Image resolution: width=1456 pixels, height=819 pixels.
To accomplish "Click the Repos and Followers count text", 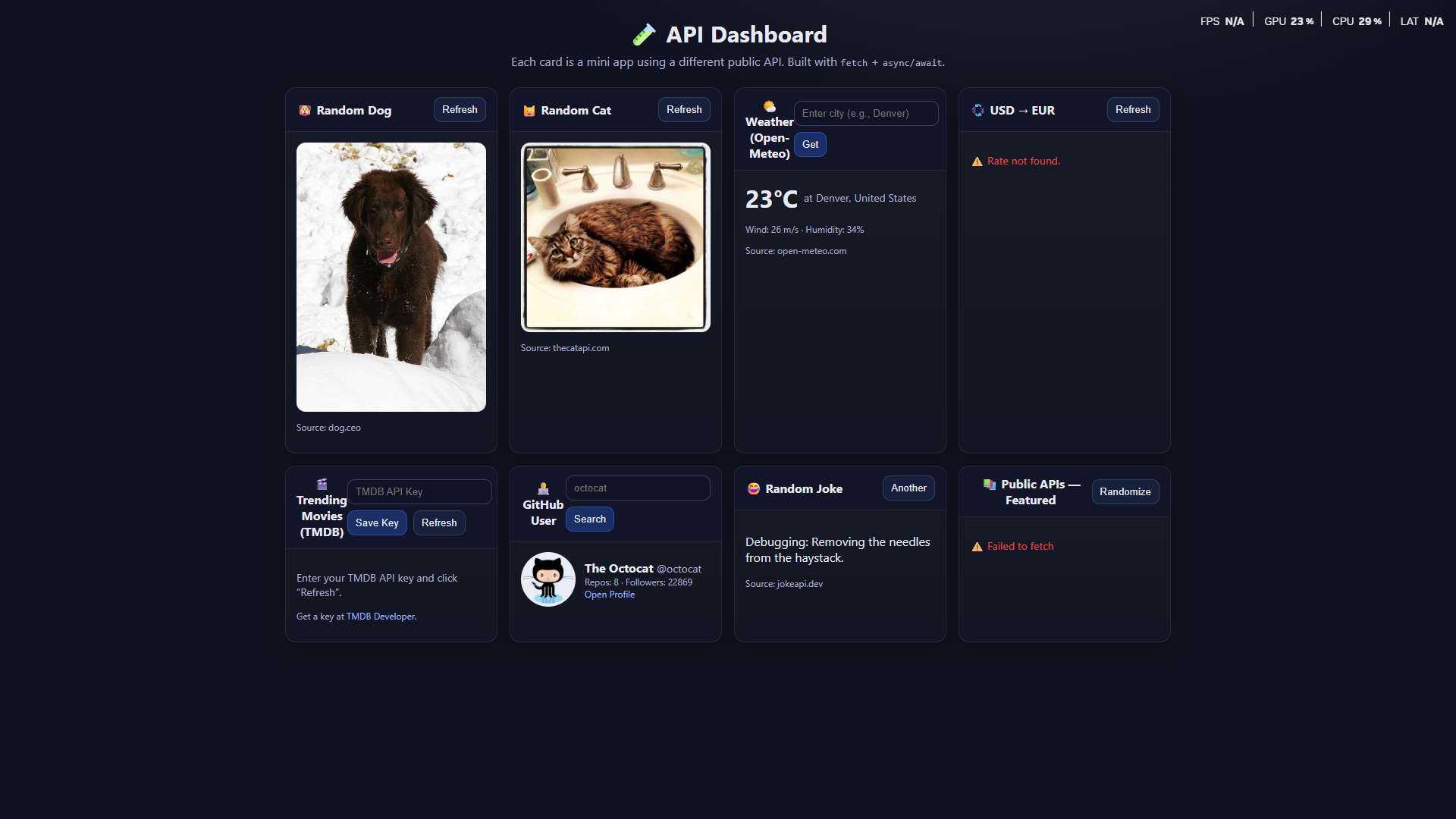I will click(x=639, y=582).
